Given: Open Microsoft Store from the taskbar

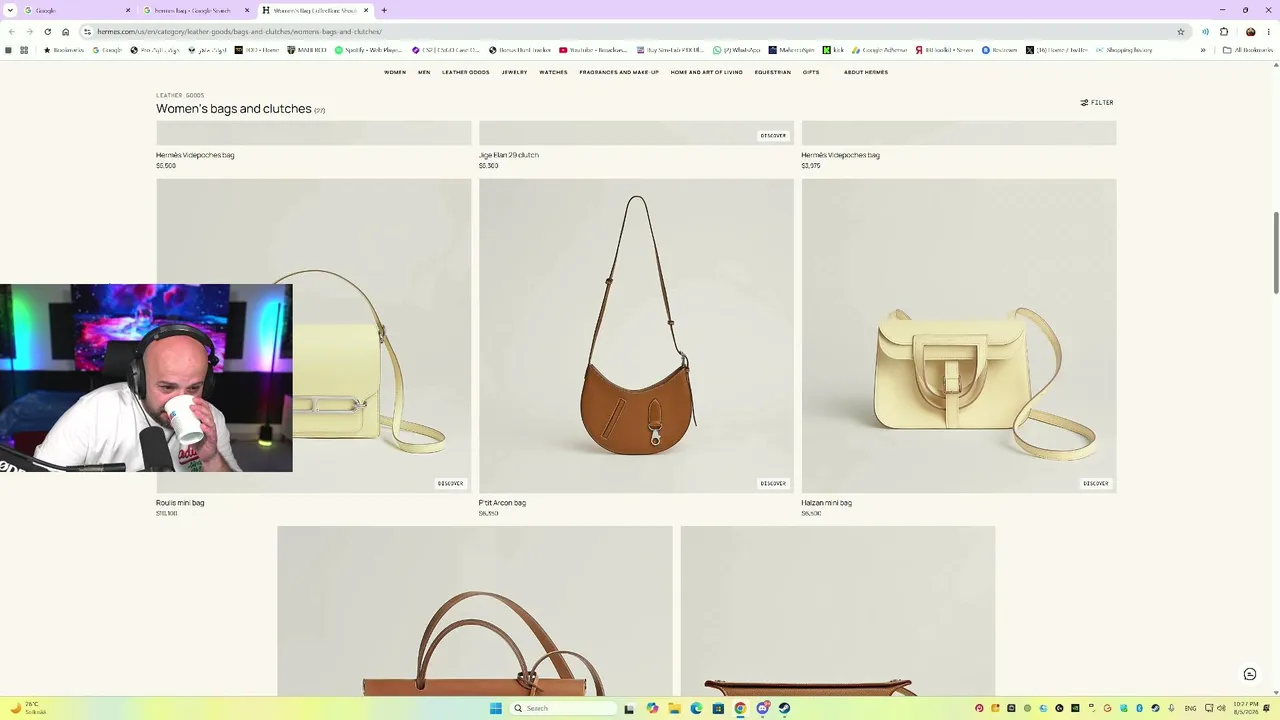Looking at the screenshot, I should click(718, 708).
